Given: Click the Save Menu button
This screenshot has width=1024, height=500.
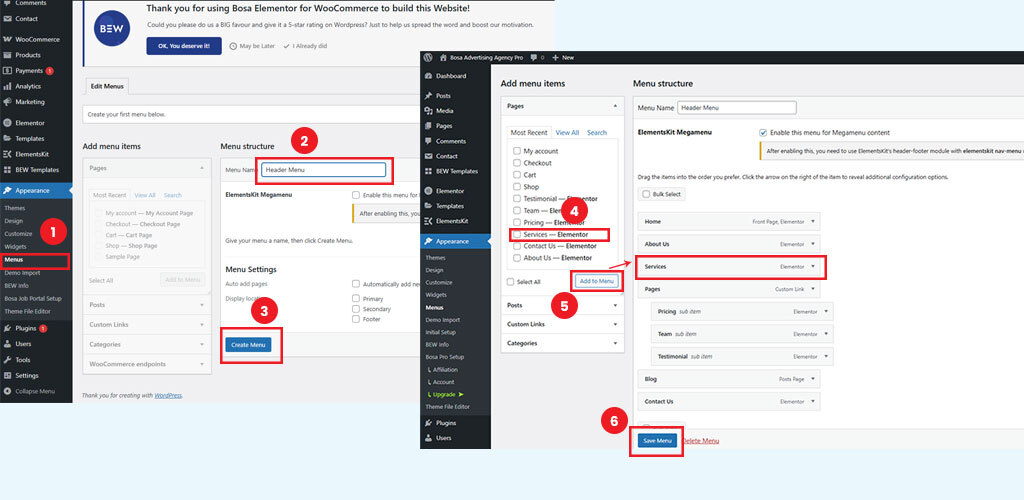Looking at the screenshot, I should coord(657,441).
